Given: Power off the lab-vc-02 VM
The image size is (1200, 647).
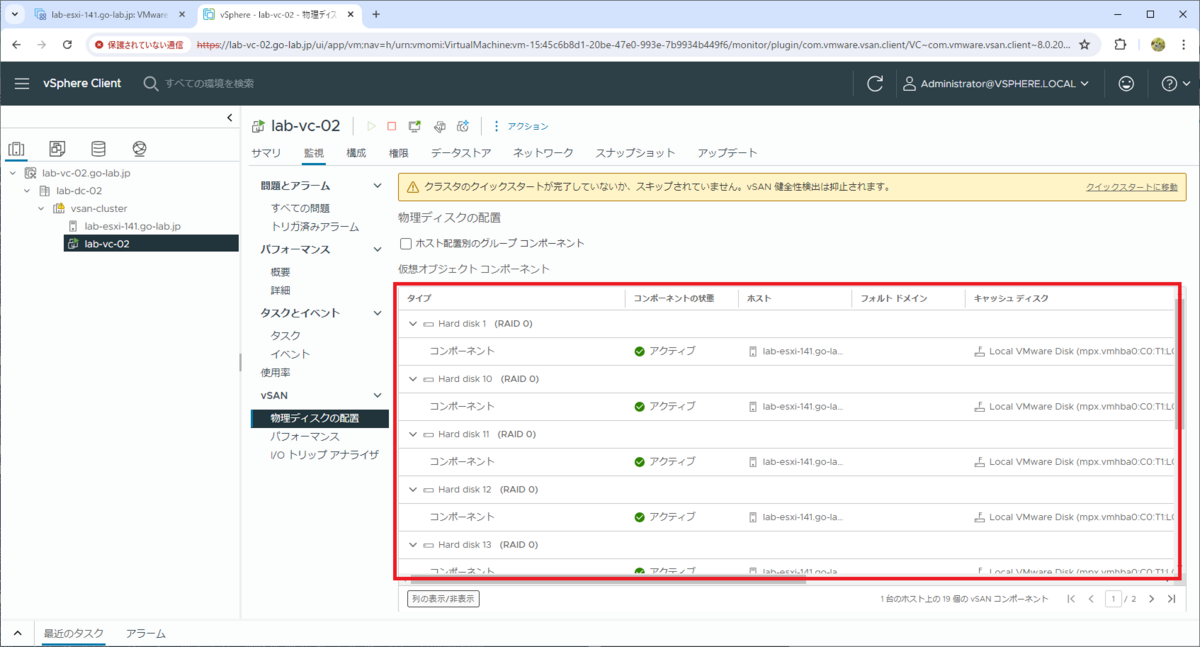Looking at the screenshot, I should 391,126.
